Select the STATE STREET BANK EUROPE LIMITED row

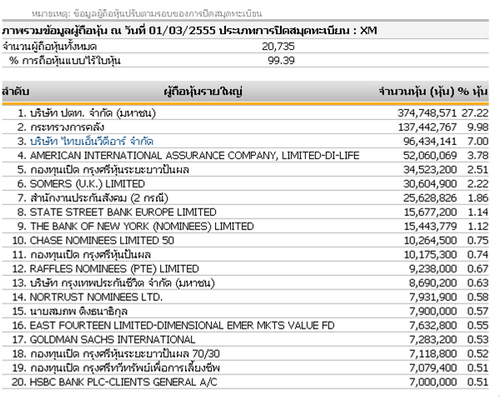click(245, 212)
